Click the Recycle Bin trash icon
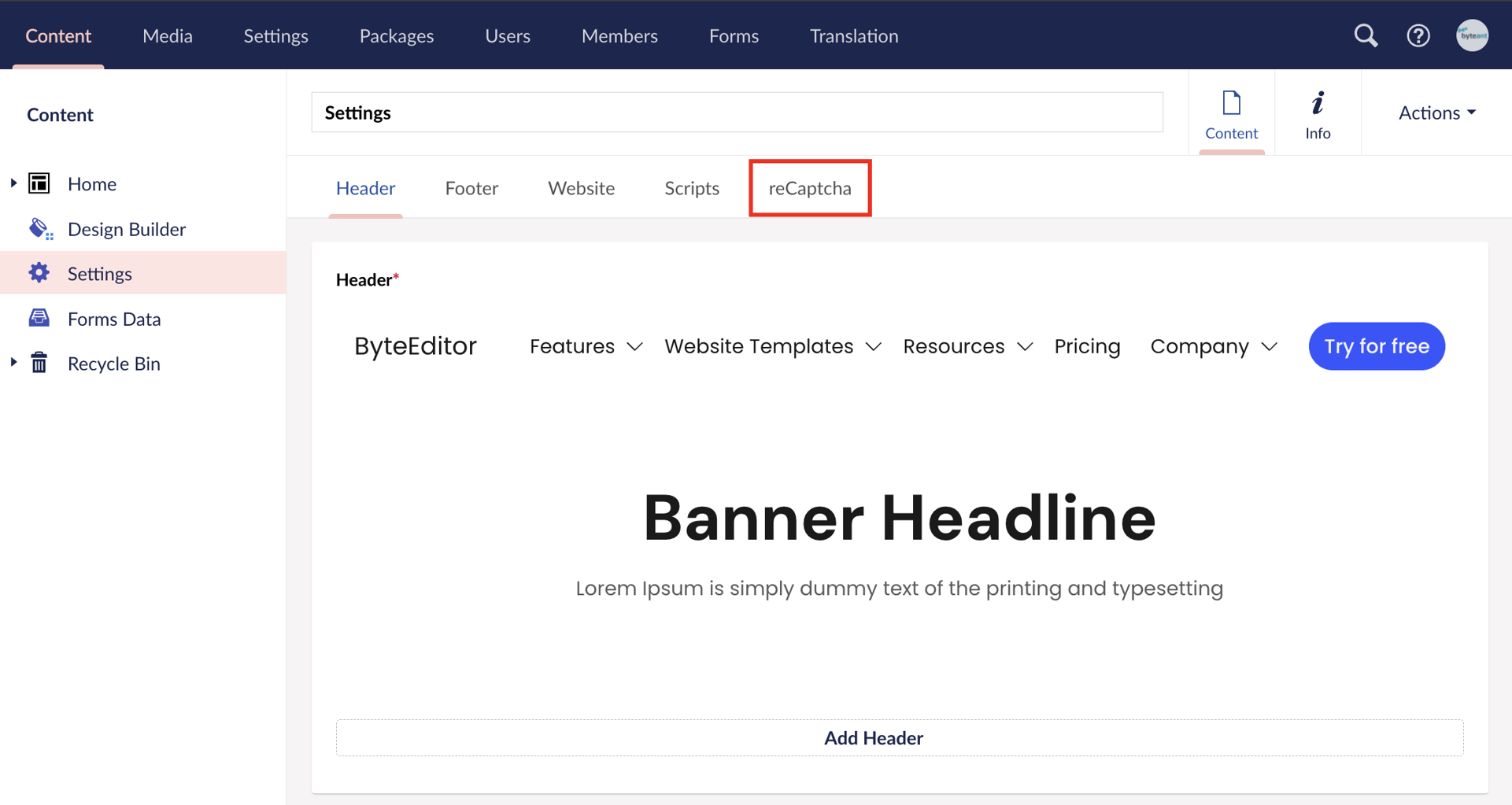1512x805 pixels. coord(39,363)
